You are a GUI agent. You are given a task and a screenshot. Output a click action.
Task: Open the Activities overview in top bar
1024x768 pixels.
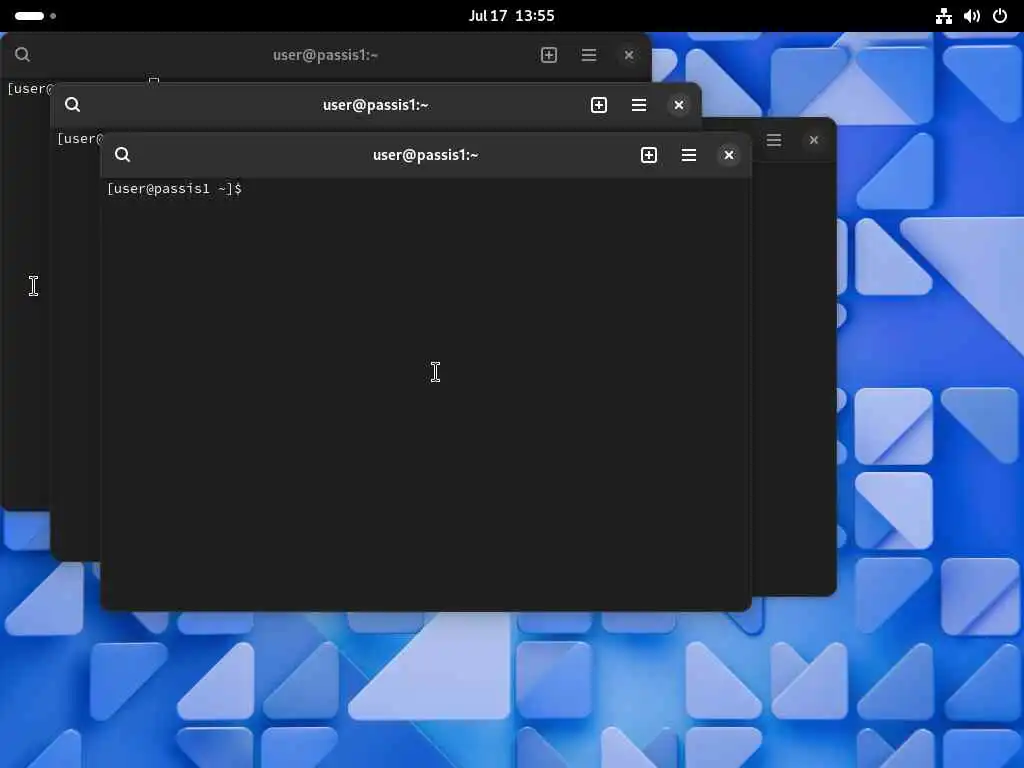click(35, 16)
